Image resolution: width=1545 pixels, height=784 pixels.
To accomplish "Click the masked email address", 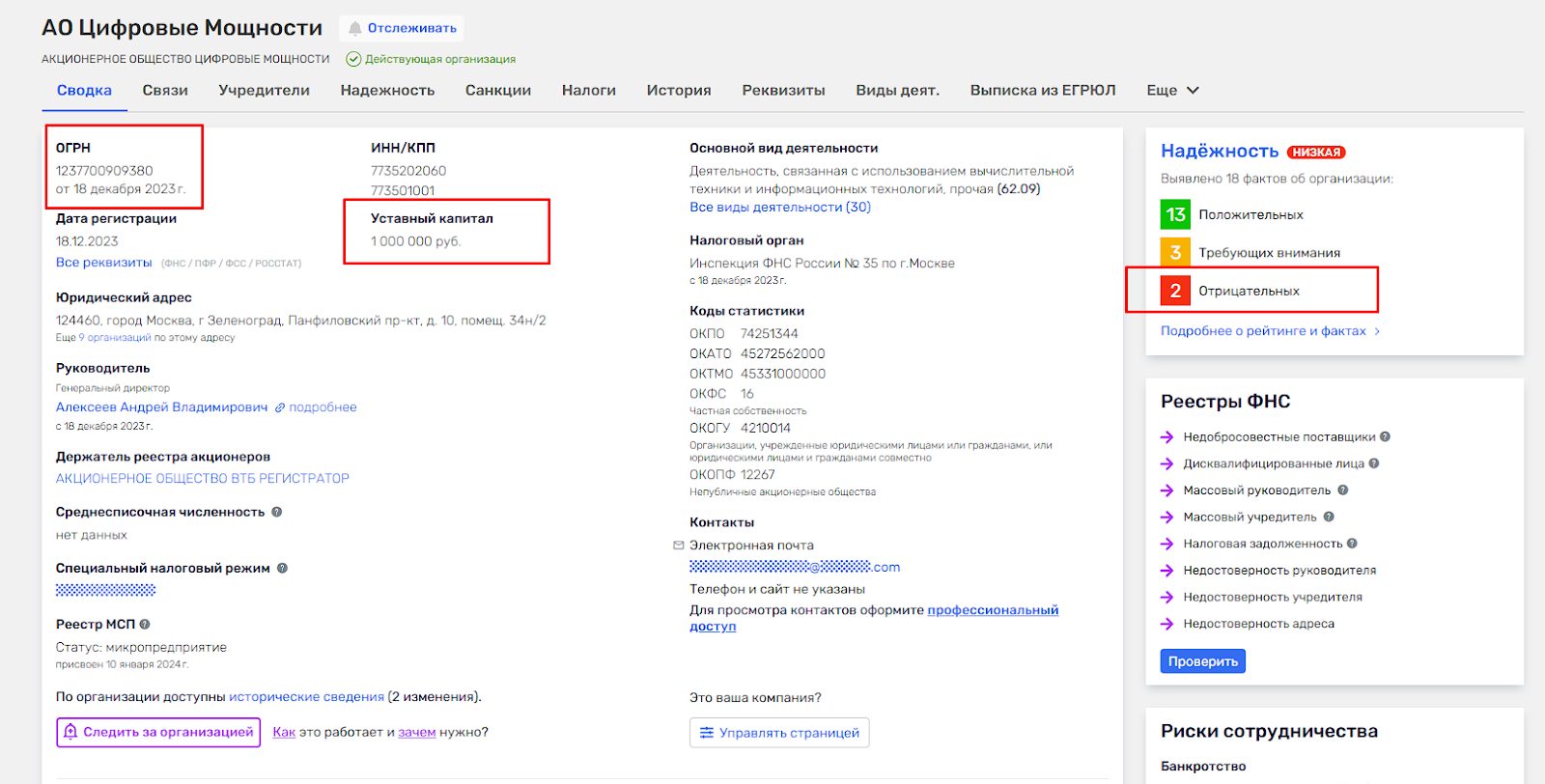I will (x=795, y=567).
